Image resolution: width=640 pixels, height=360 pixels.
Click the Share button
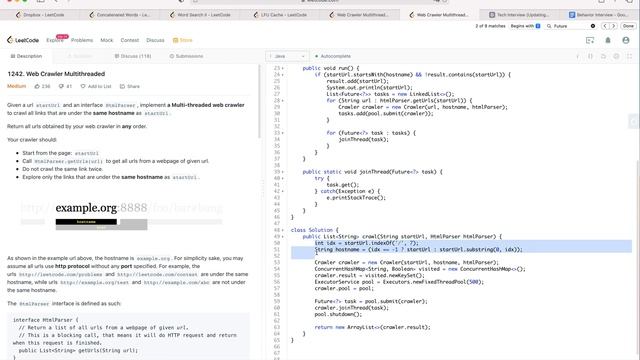tap(130, 86)
